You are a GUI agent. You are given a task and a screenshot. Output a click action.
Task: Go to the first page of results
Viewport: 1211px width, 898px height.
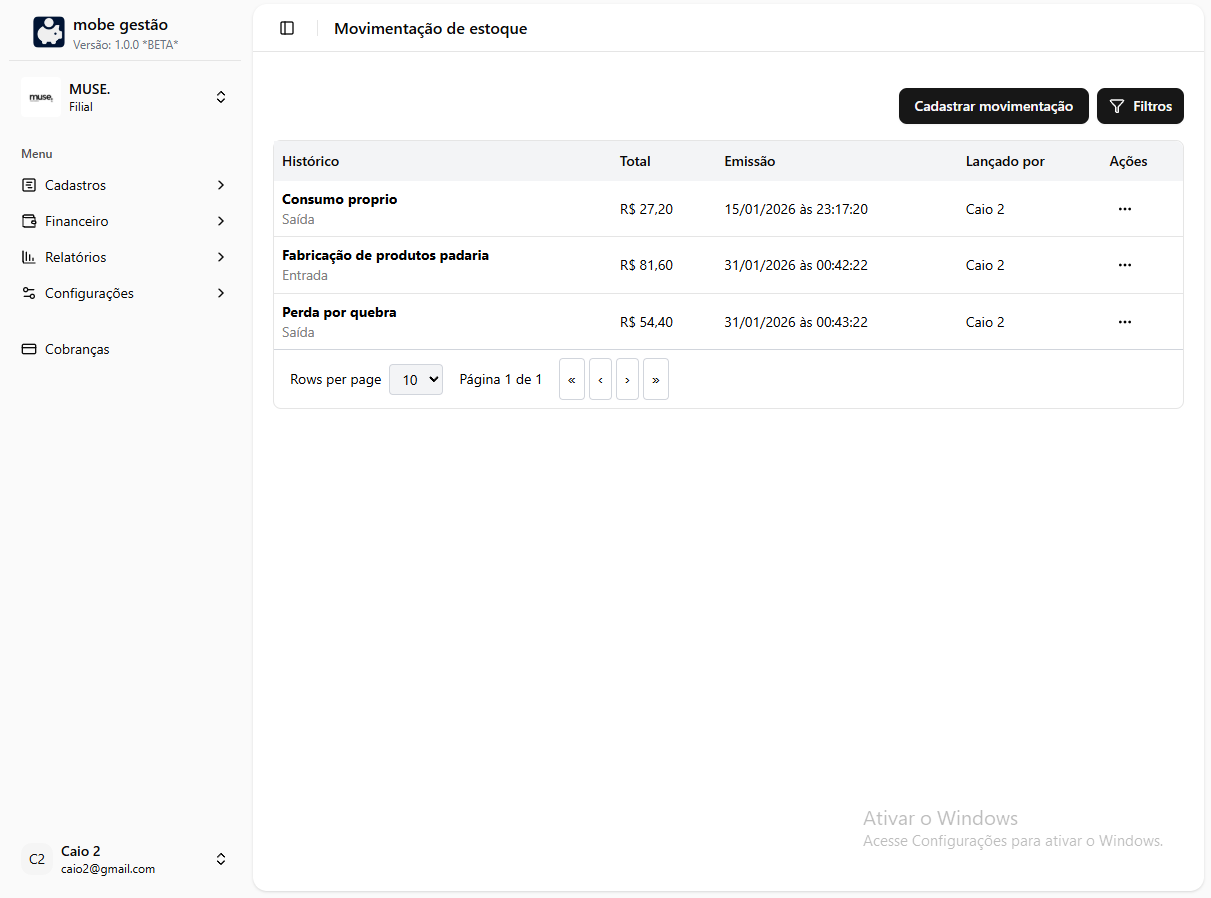[572, 380]
